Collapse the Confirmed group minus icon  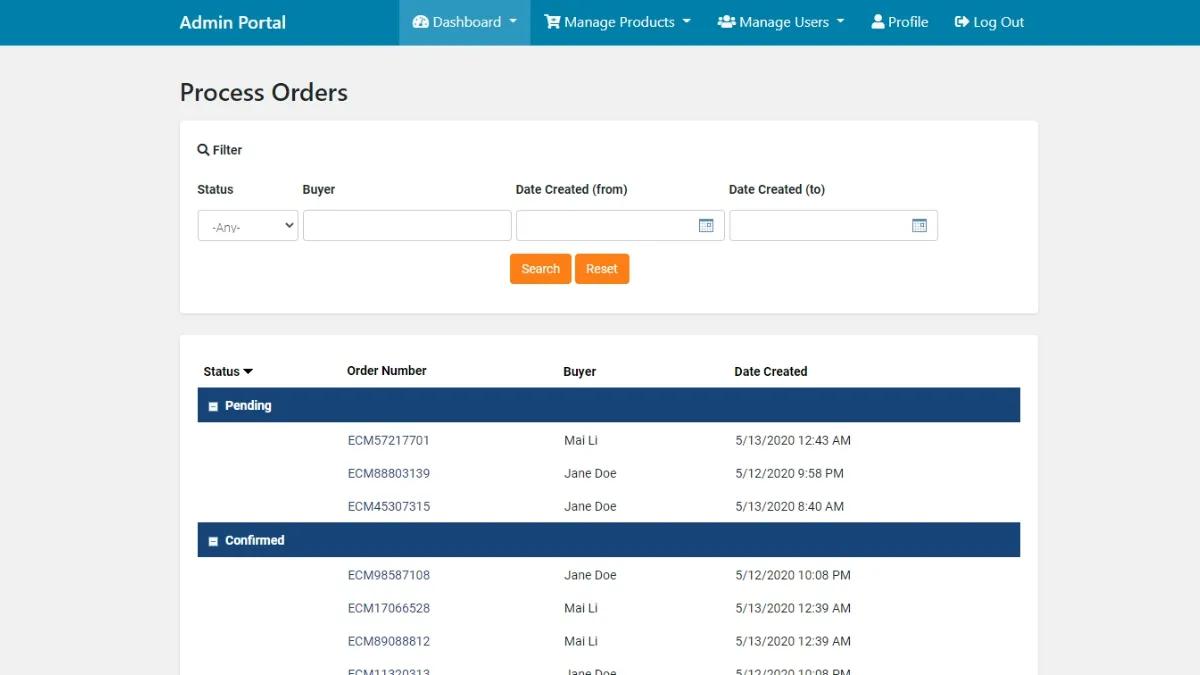213,541
